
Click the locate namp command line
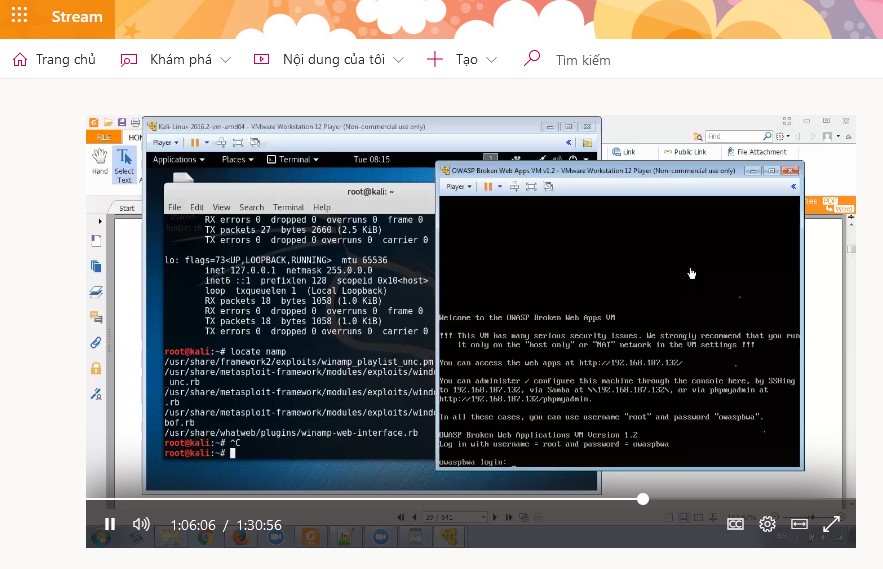tap(225, 352)
